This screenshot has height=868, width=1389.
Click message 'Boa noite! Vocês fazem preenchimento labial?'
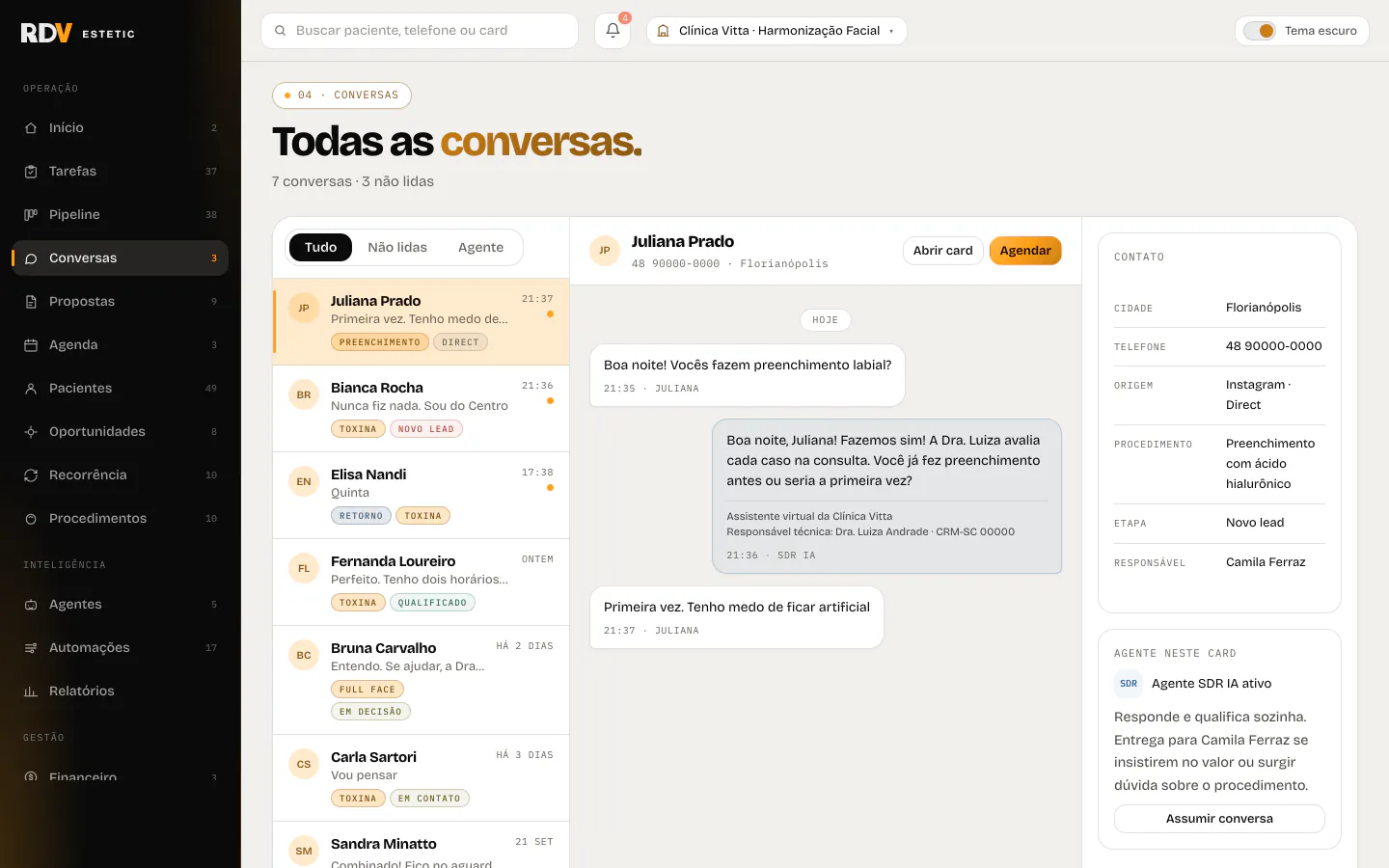click(x=748, y=375)
